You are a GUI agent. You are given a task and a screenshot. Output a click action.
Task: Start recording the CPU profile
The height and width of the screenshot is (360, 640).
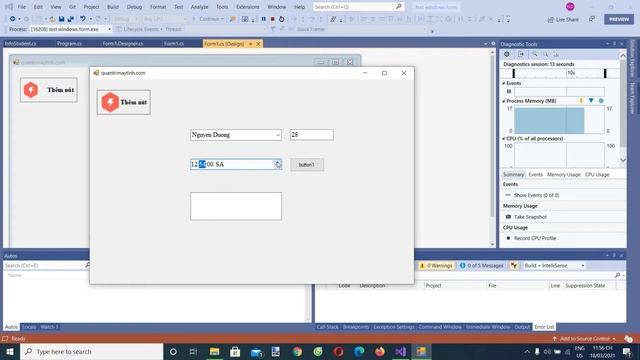(508, 238)
